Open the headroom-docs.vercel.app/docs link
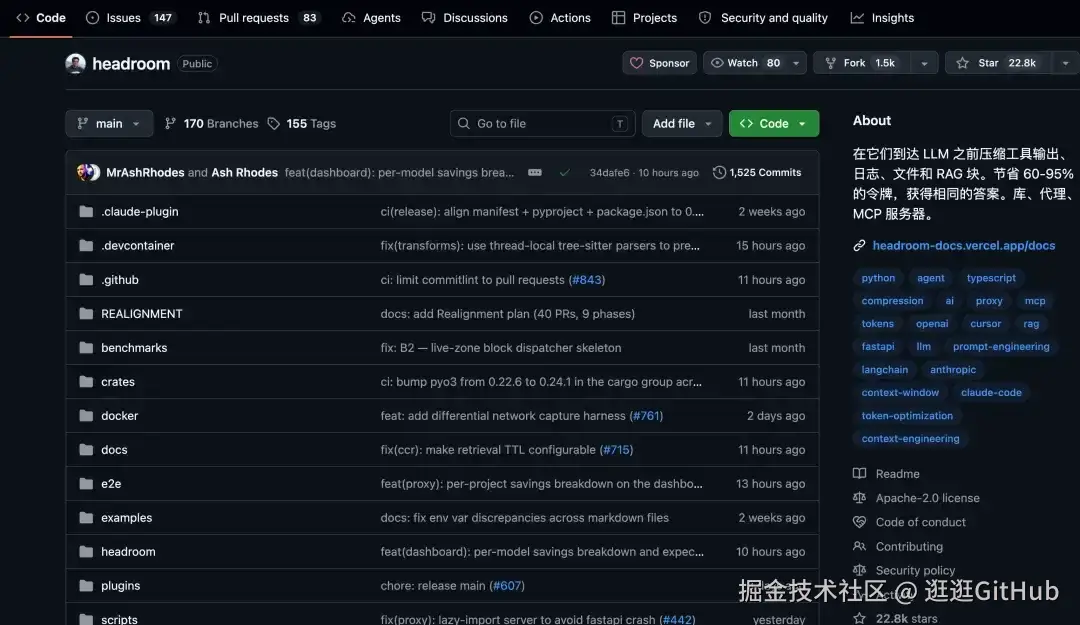The image size is (1080, 625). click(964, 245)
